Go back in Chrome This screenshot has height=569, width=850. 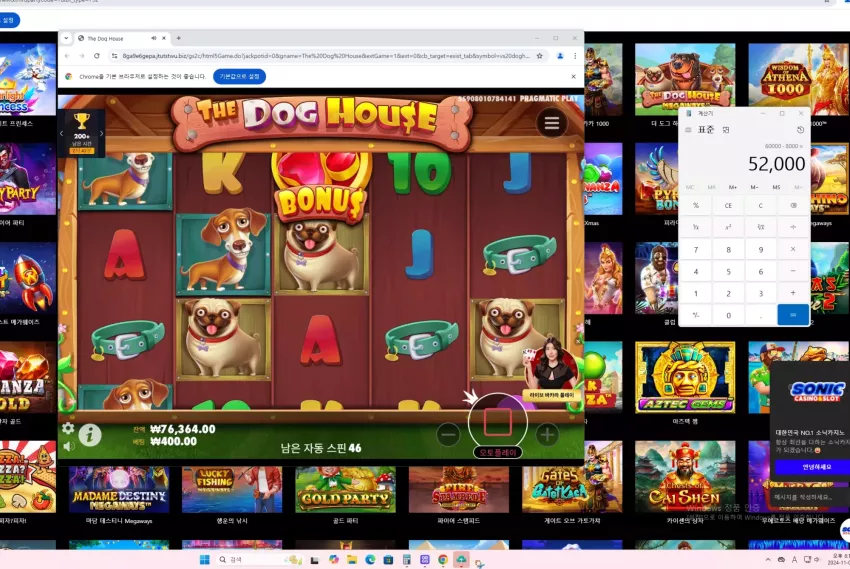click(67, 56)
